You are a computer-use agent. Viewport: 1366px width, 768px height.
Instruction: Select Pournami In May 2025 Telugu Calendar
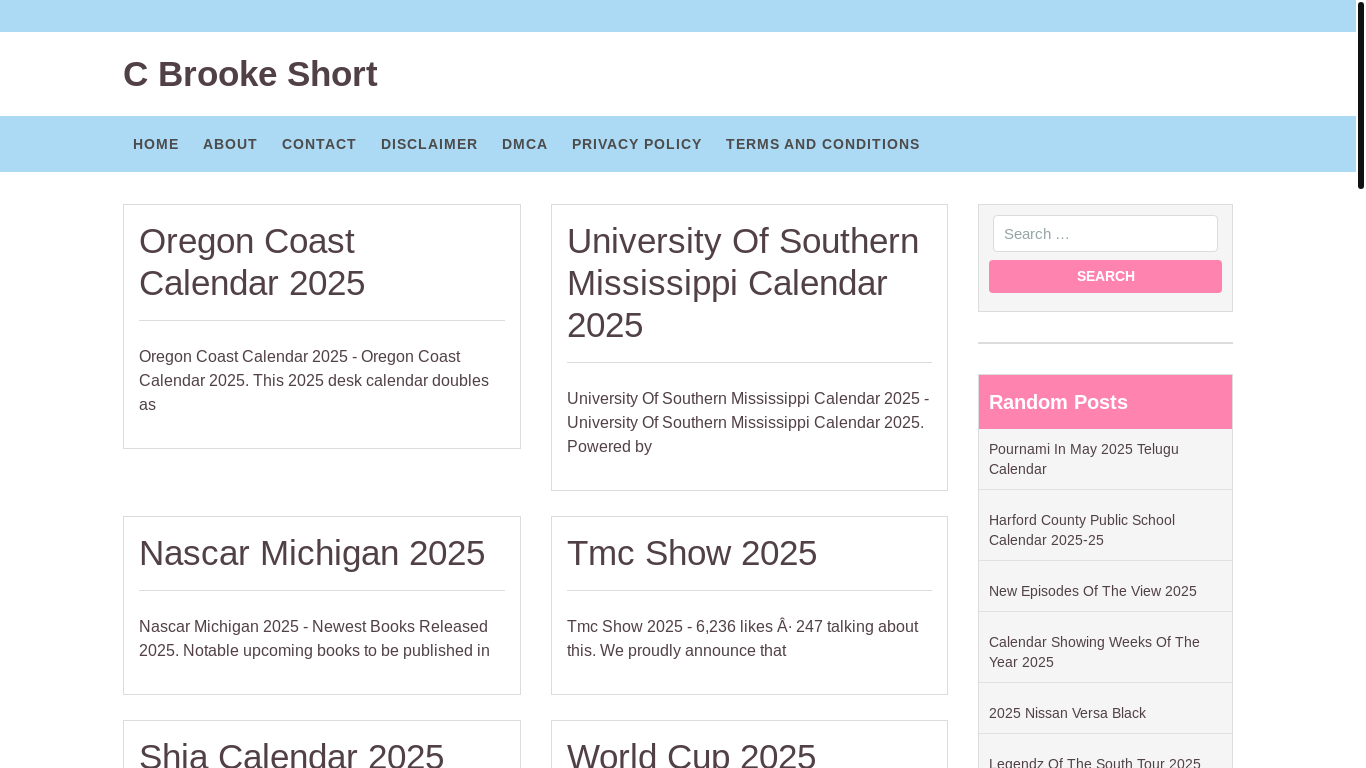click(1084, 459)
